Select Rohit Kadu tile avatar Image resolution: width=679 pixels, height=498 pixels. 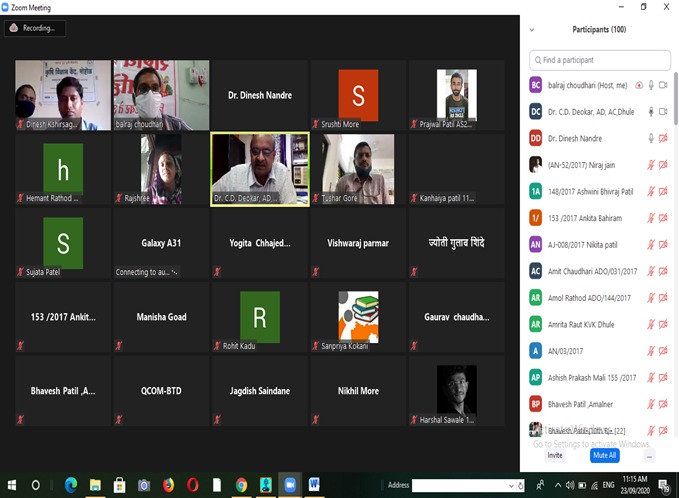(260, 317)
